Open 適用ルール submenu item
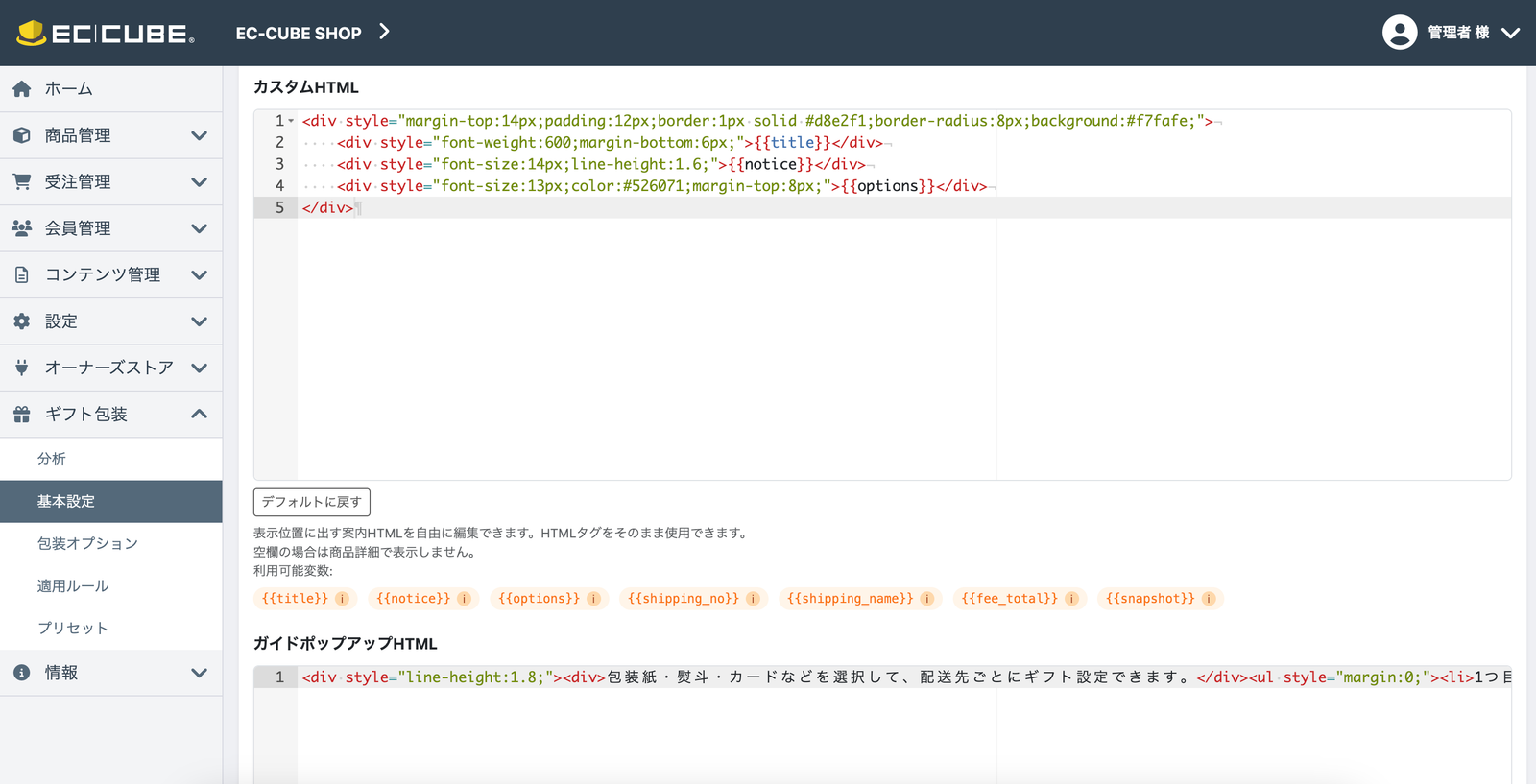 tap(73, 585)
